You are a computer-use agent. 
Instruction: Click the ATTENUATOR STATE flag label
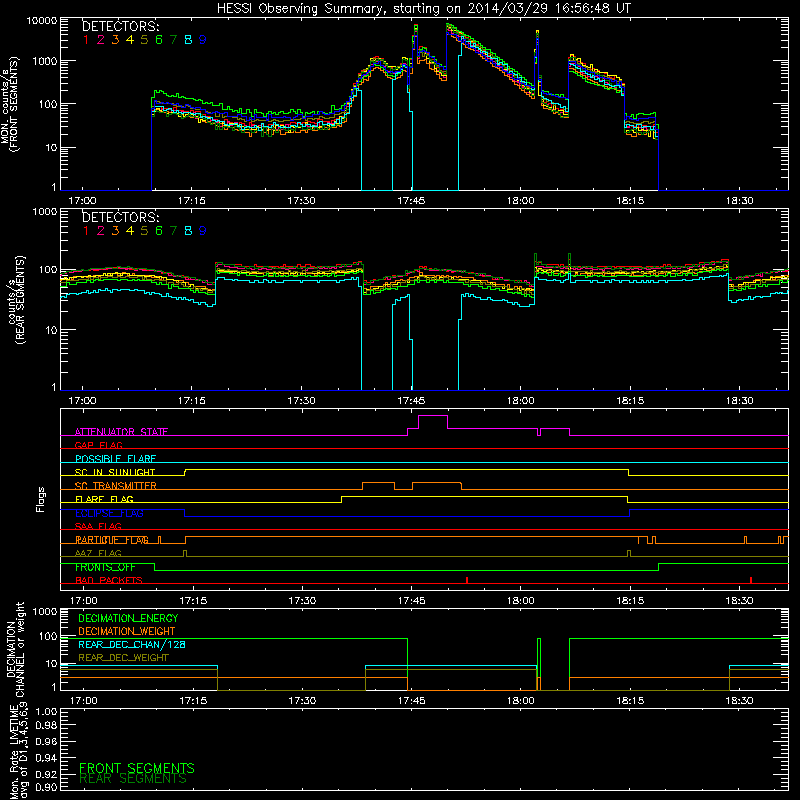(121, 432)
